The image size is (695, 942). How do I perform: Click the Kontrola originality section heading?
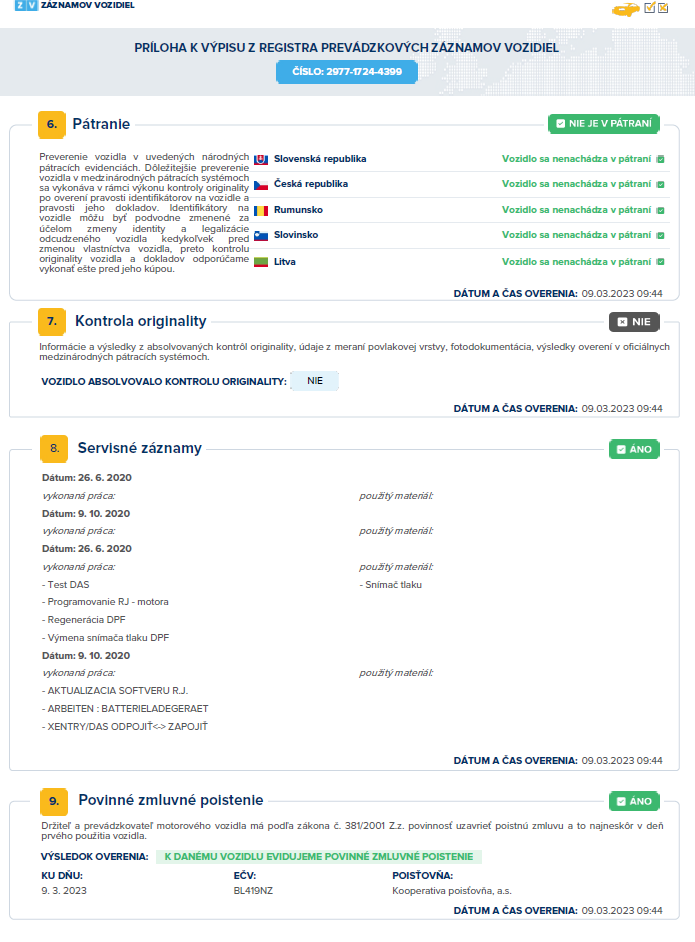(141, 321)
